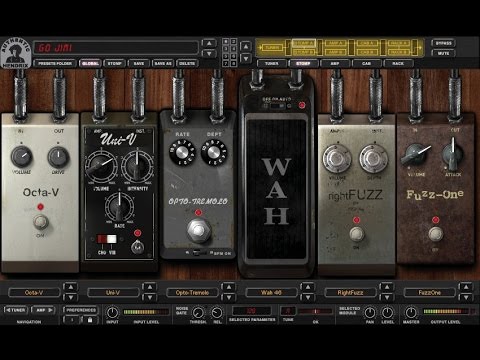Click the preset down arrow beside GO JIMI display
480x360 pixels.
209,53
